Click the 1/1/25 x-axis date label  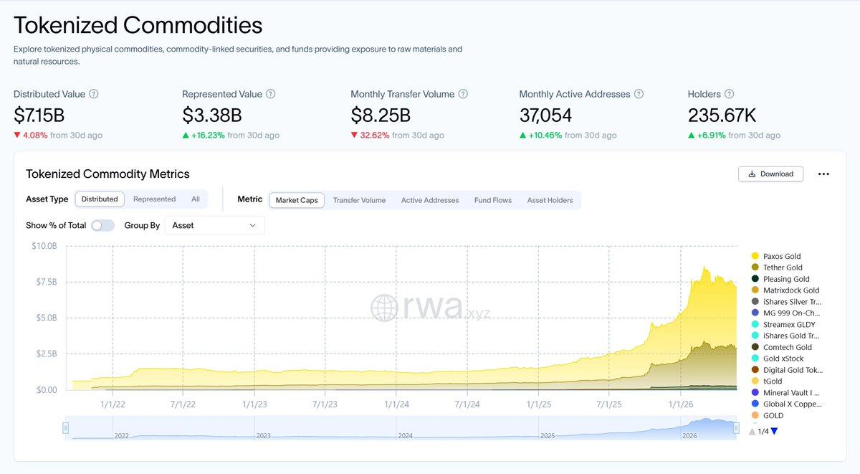(x=538, y=404)
